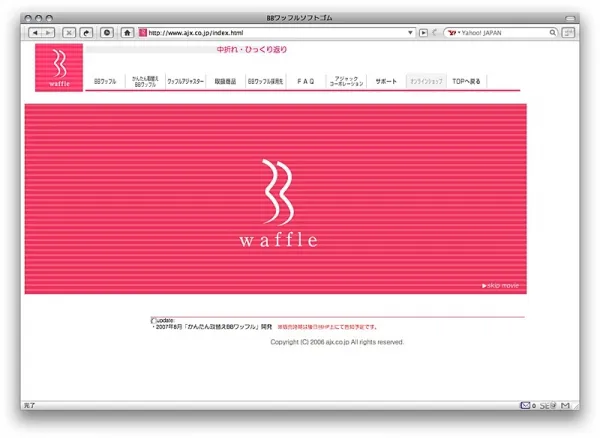This screenshot has height=438, width=600.
Task: Expand the URL history dropdown arrow
Action: tap(410, 32)
